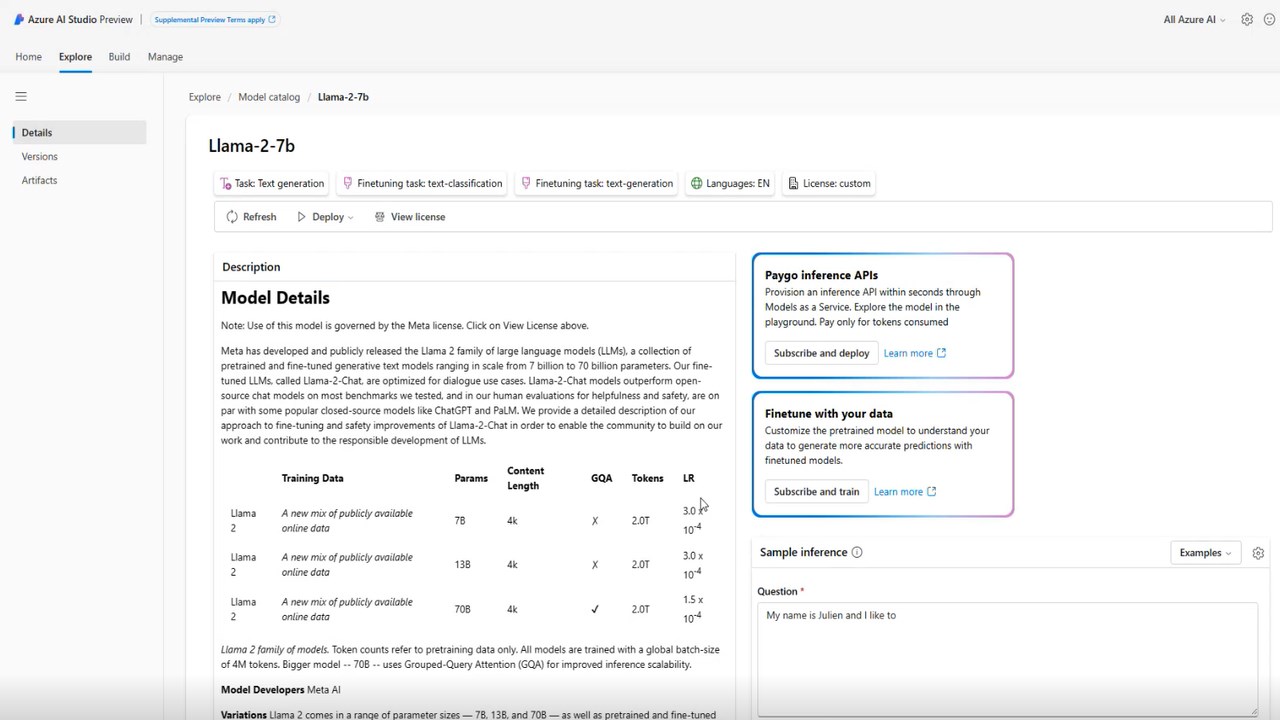Screen dimensions: 1280x720
Task: Click Subscribe and train button
Action: pyautogui.click(x=816, y=491)
